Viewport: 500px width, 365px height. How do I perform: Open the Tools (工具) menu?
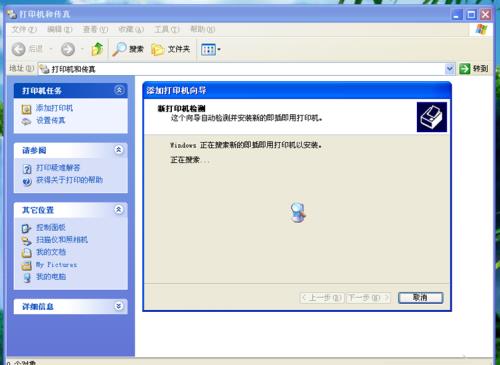coord(167,29)
